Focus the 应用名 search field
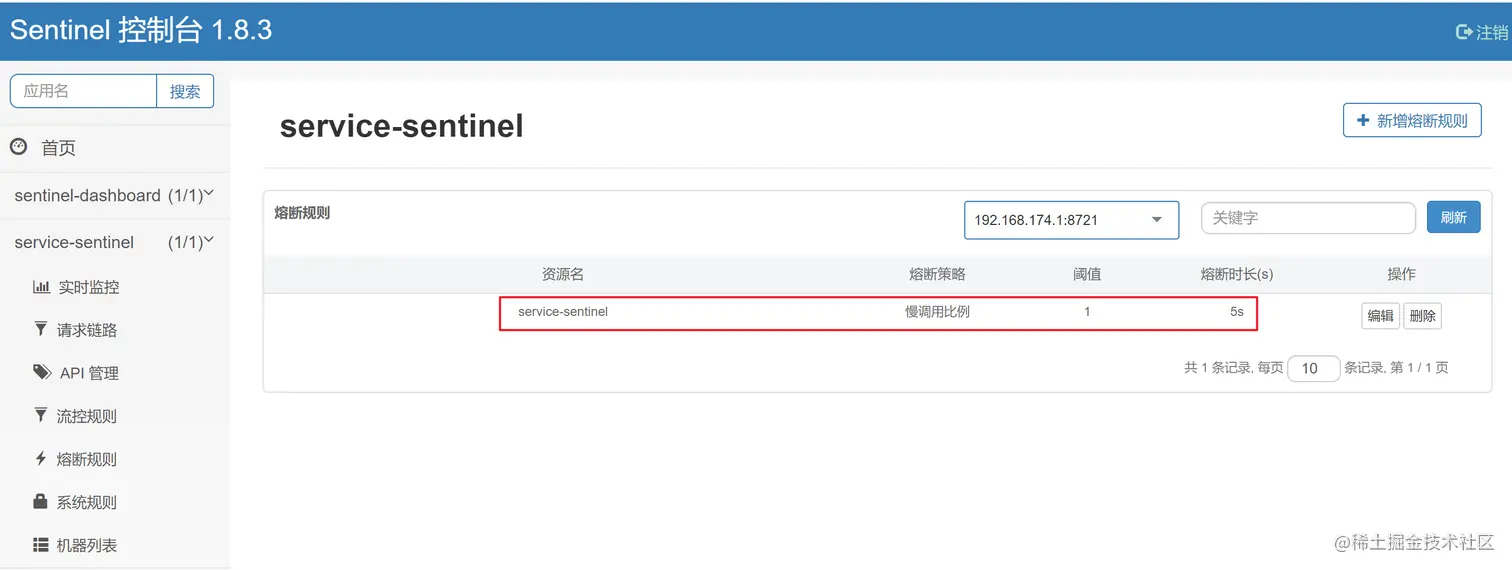Viewport: 1512px width, 570px height. (84, 91)
